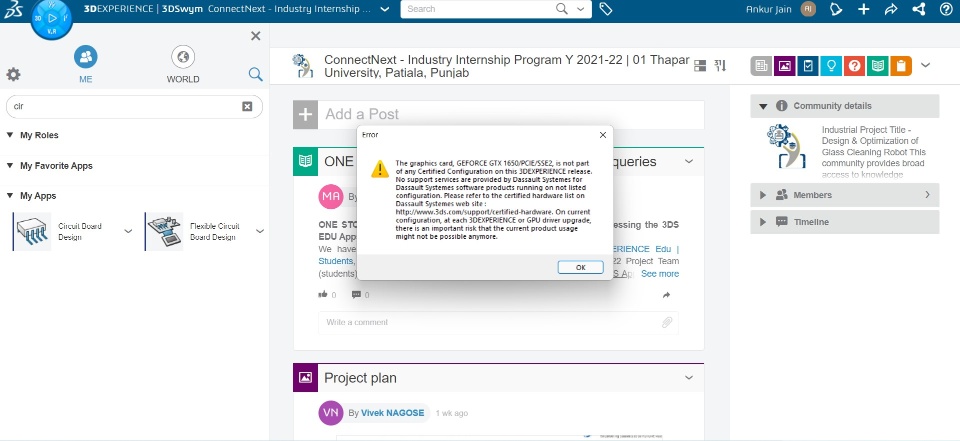Click OK in the Error dialog
Image resolution: width=960 pixels, height=441 pixels.
click(580, 267)
